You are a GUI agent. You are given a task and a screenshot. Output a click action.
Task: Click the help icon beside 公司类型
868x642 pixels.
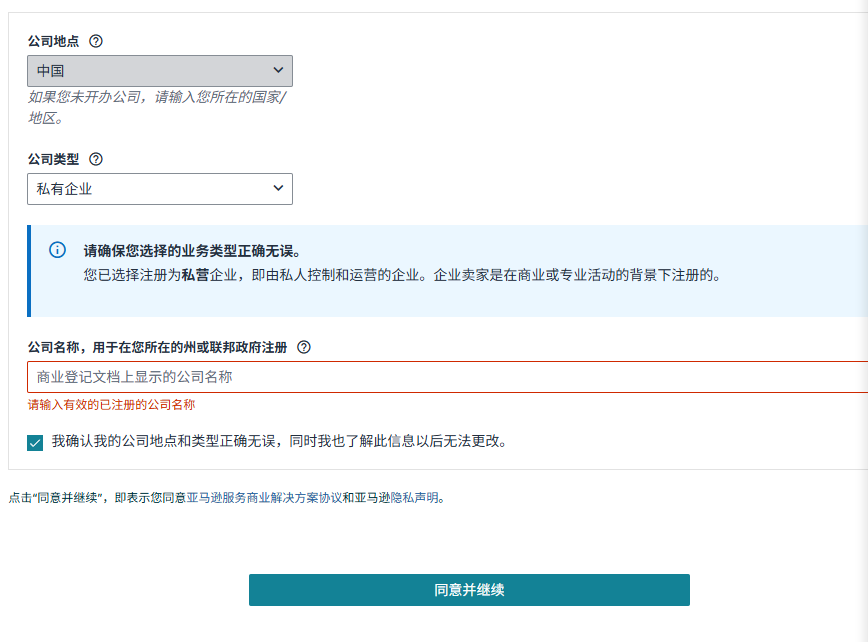96,159
